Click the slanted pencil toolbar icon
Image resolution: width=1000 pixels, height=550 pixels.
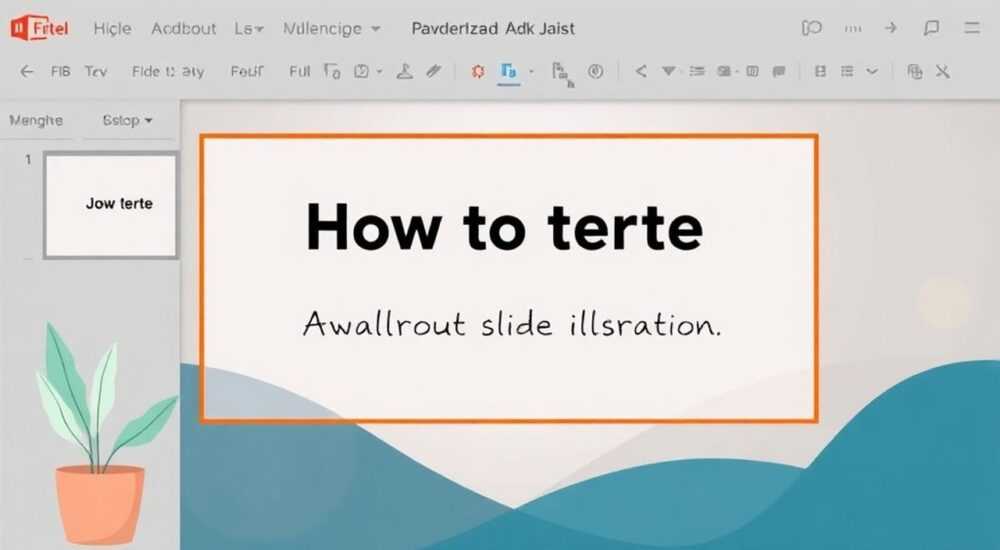[x=434, y=71]
